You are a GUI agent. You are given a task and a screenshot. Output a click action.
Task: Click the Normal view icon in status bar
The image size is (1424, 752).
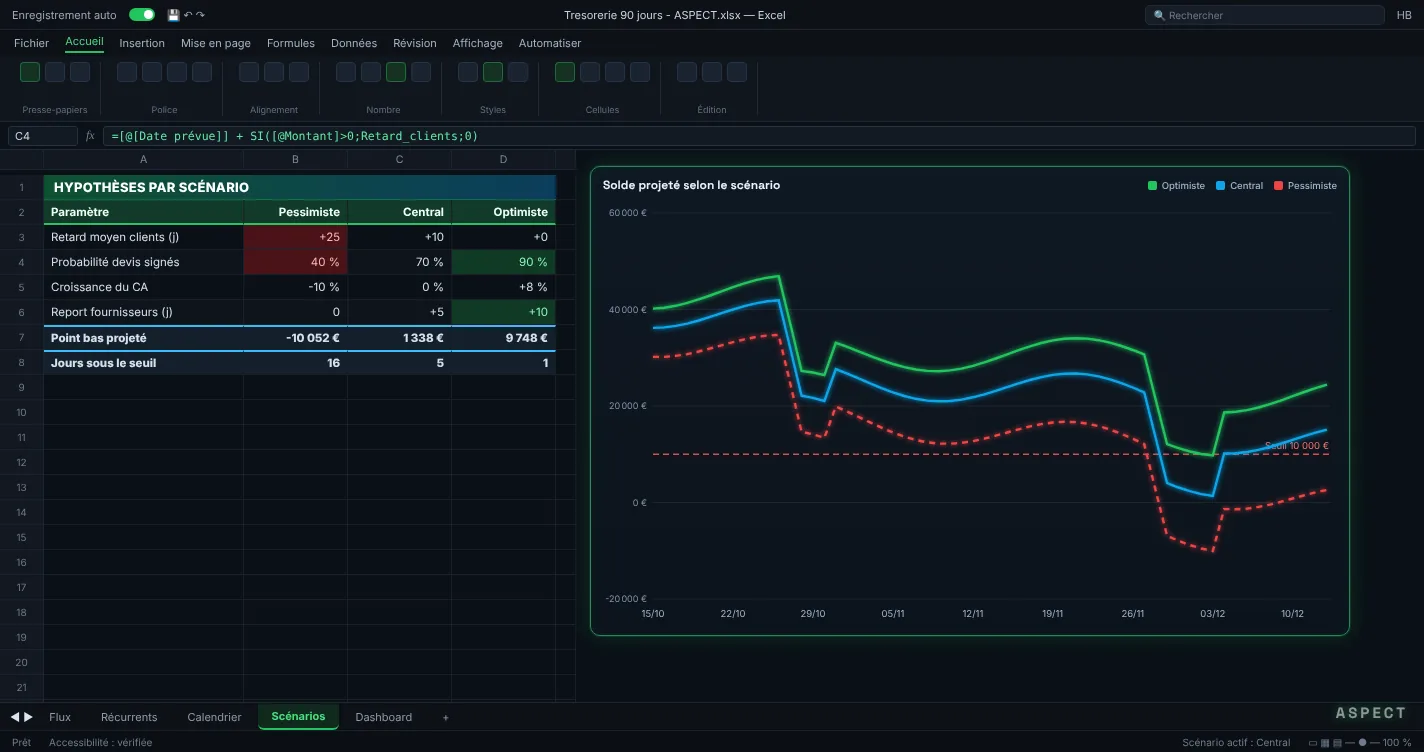tap(1313, 743)
